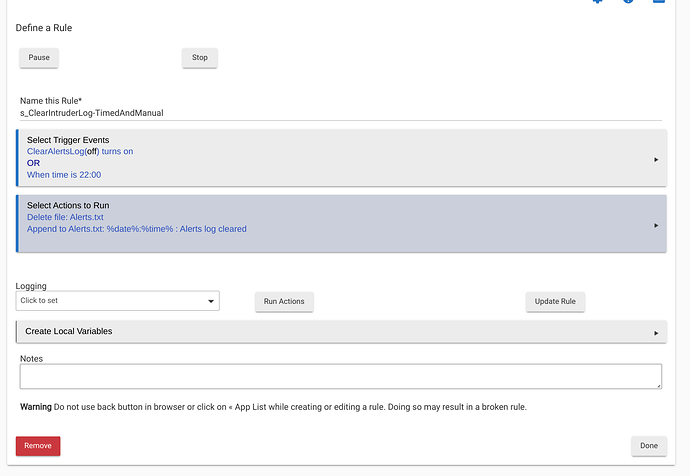This screenshot has width=690, height=476.
Task: Open the Logging dropdown
Action: 117,301
